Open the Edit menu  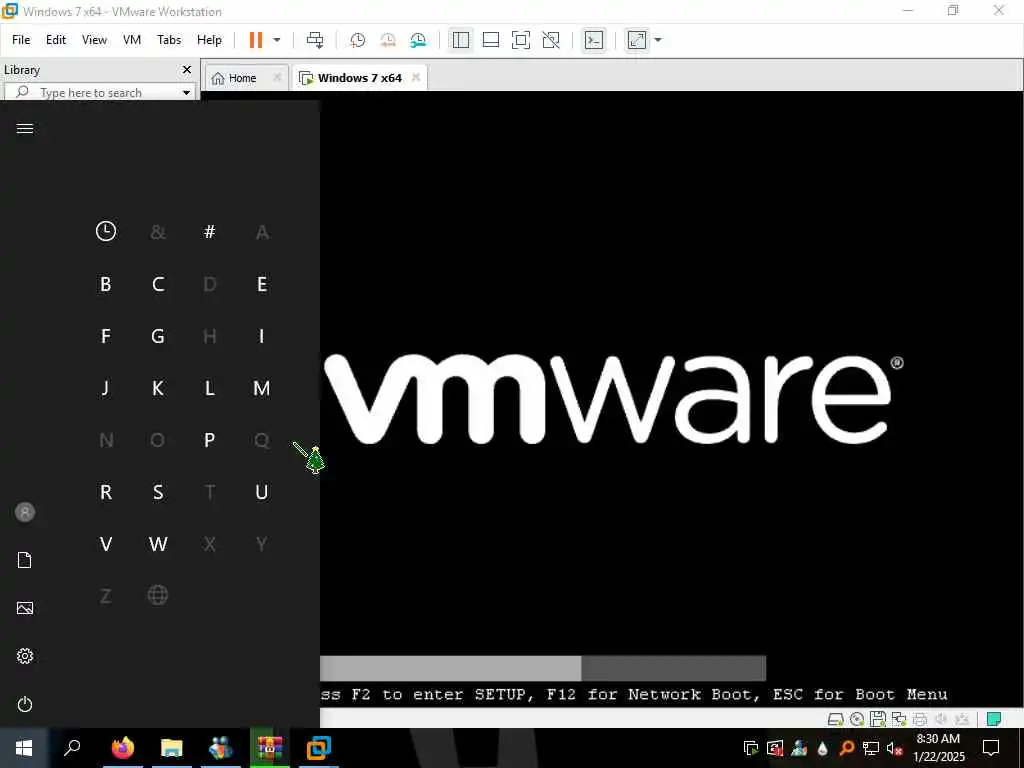pos(56,40)
